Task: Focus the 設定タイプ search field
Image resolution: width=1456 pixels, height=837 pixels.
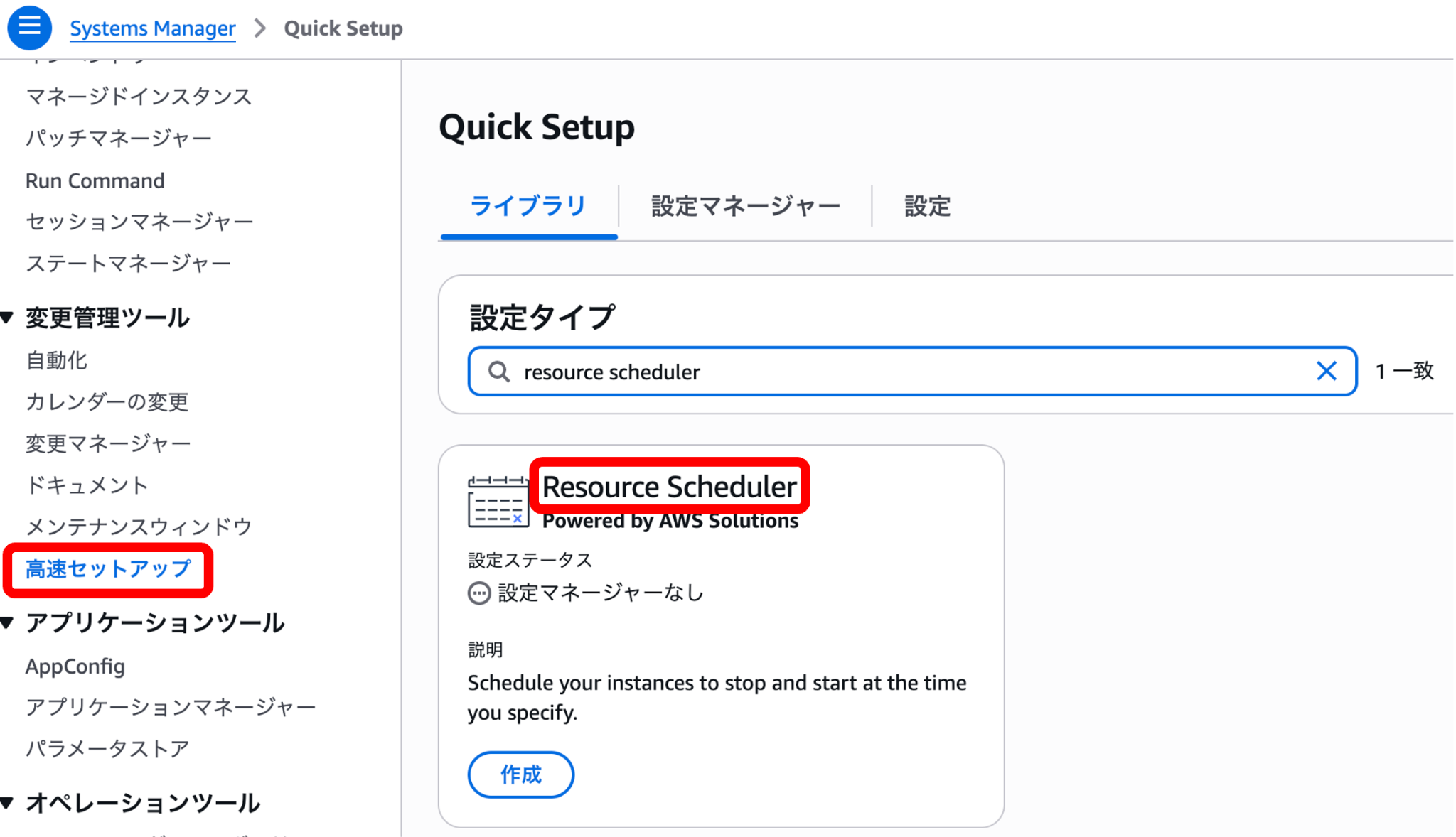Action: tap(910, 372)
